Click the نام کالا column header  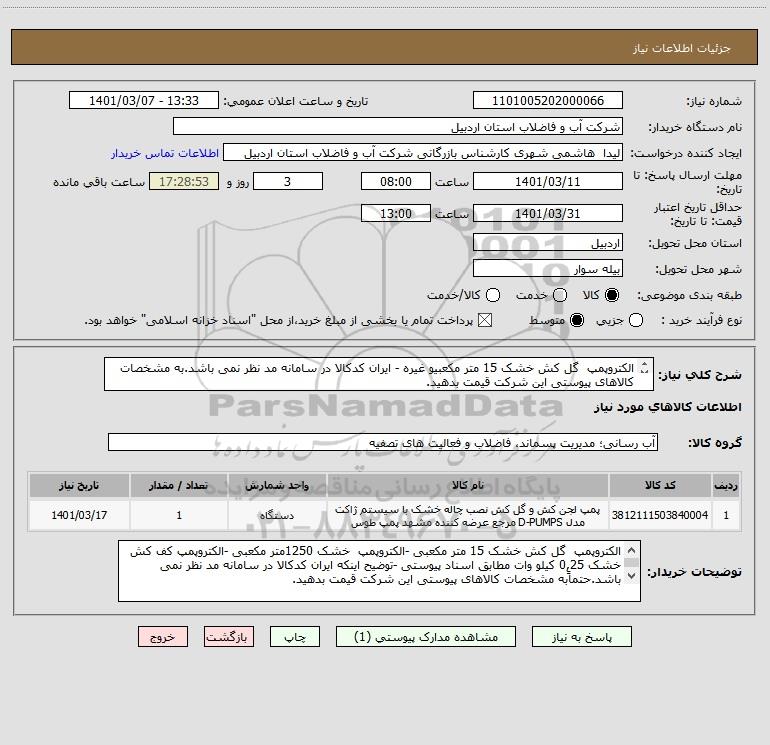click(x=468, y=485)
